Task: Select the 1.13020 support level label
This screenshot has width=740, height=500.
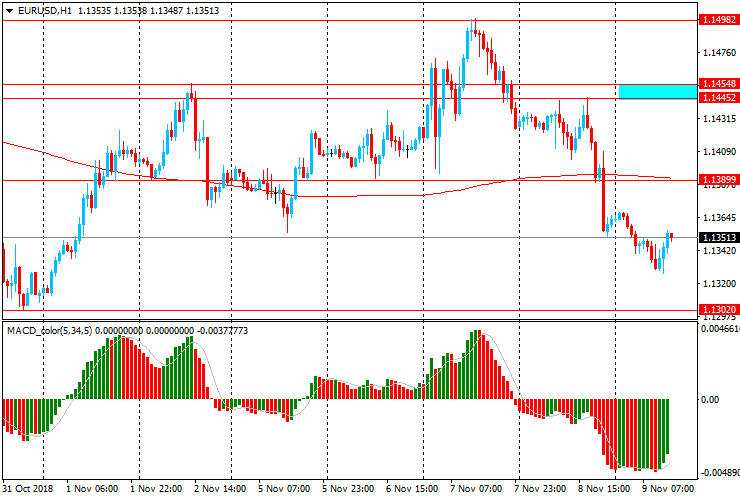Action: (x=718, y=310)
